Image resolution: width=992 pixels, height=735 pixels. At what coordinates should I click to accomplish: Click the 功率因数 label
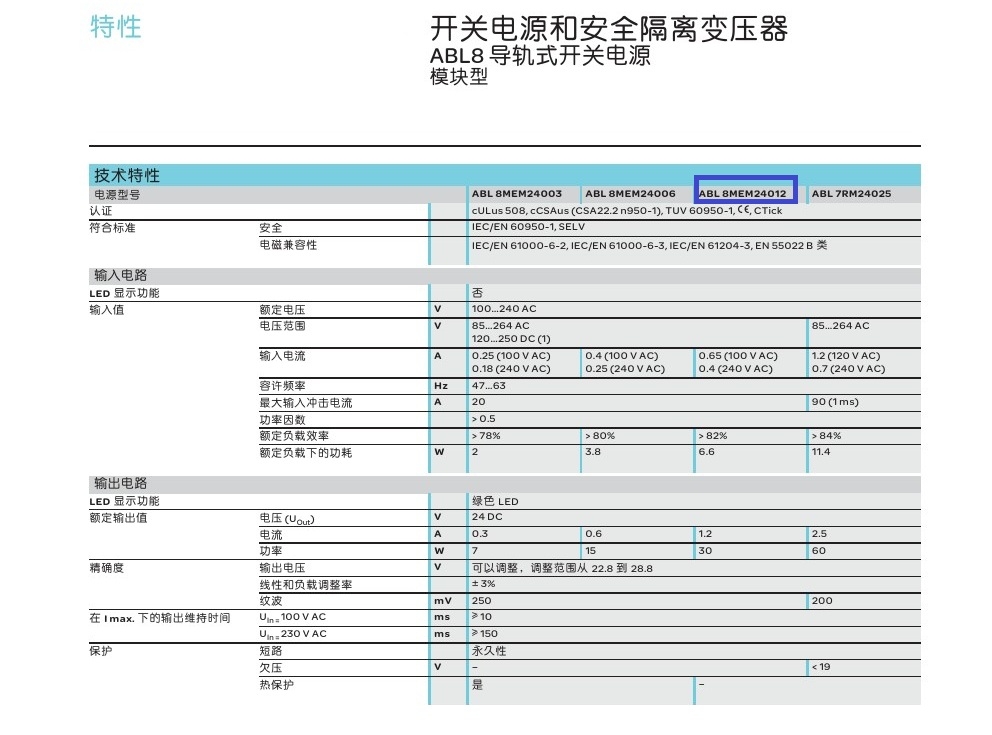click(282, 419)
